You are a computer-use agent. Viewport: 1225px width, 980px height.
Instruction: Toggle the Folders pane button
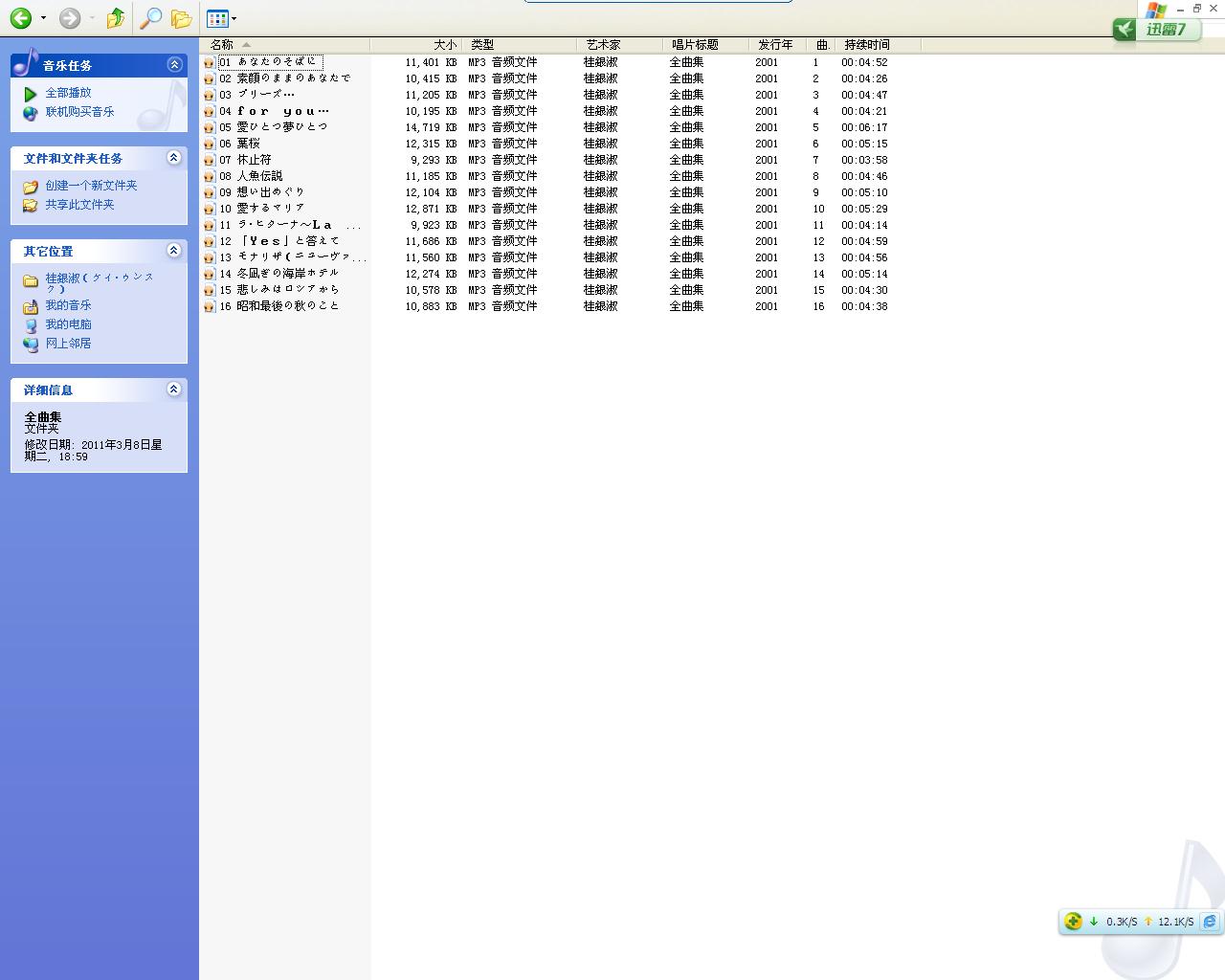181,17
